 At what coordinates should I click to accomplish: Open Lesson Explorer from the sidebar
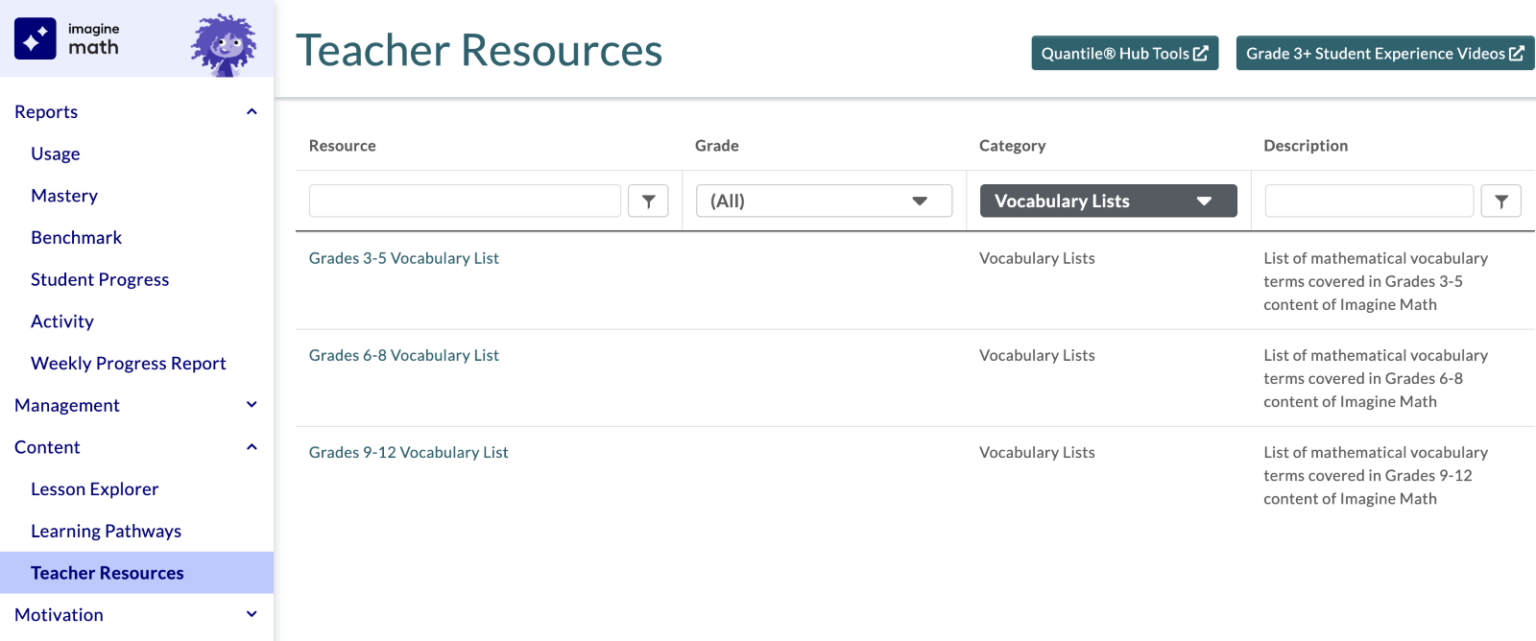(x=95, y=489)
